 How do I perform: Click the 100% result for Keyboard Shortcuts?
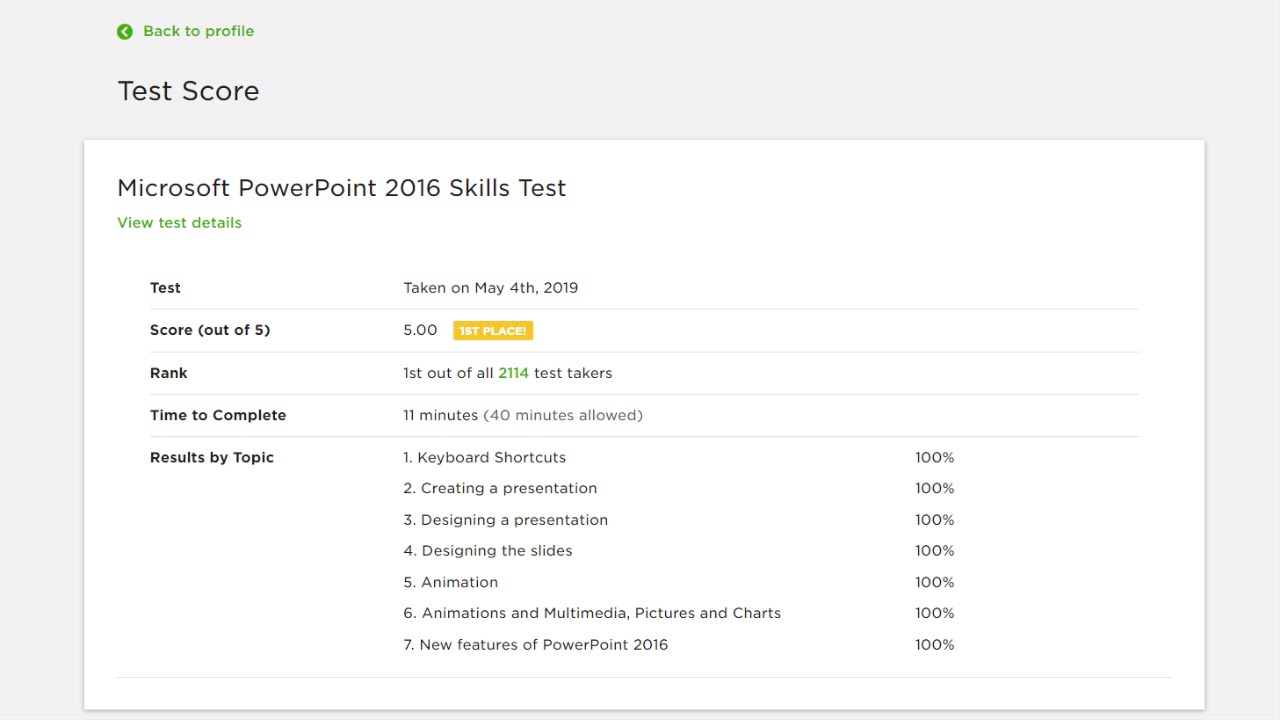pyautogui.click(x=934, y=457)
